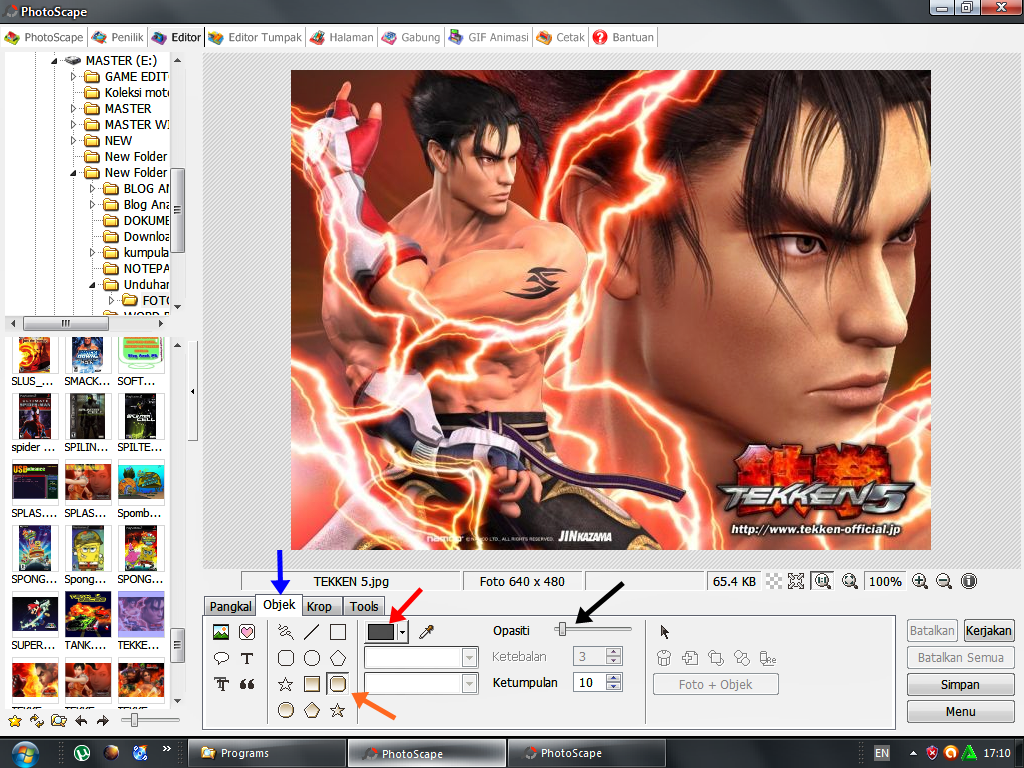Open full screen view icon

click(796, 581)
